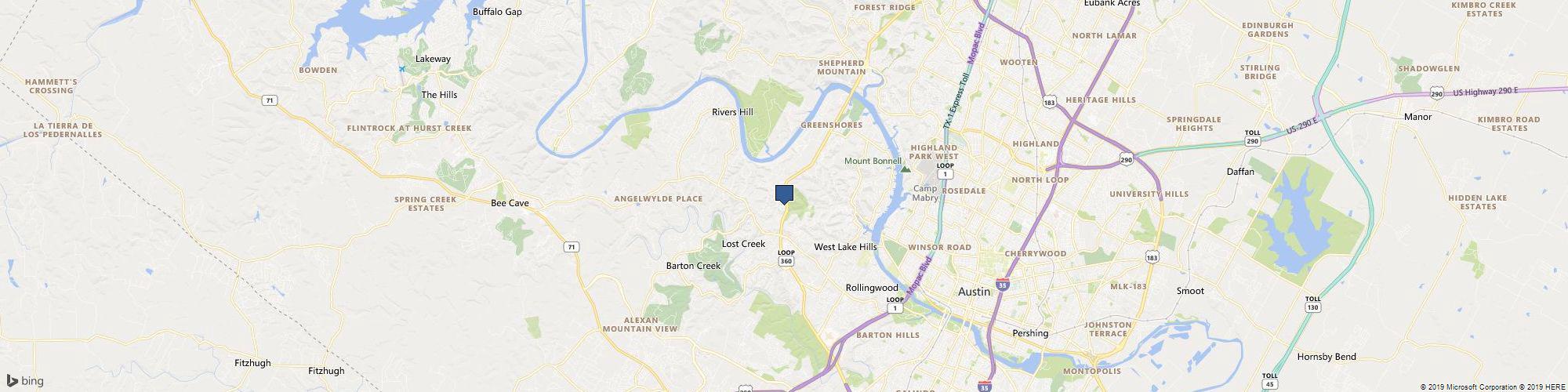Click the Lakeway town label
The image size is (1568, 392).
click(x=433, y=59)
